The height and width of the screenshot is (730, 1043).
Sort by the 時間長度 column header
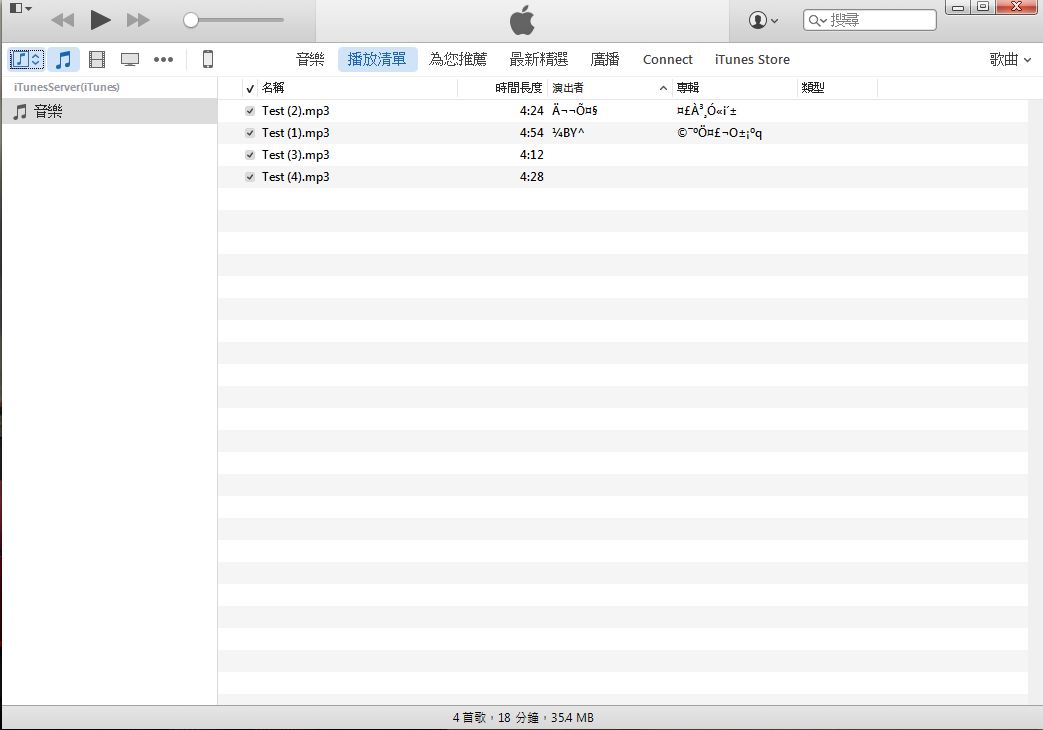coord(503,88)
